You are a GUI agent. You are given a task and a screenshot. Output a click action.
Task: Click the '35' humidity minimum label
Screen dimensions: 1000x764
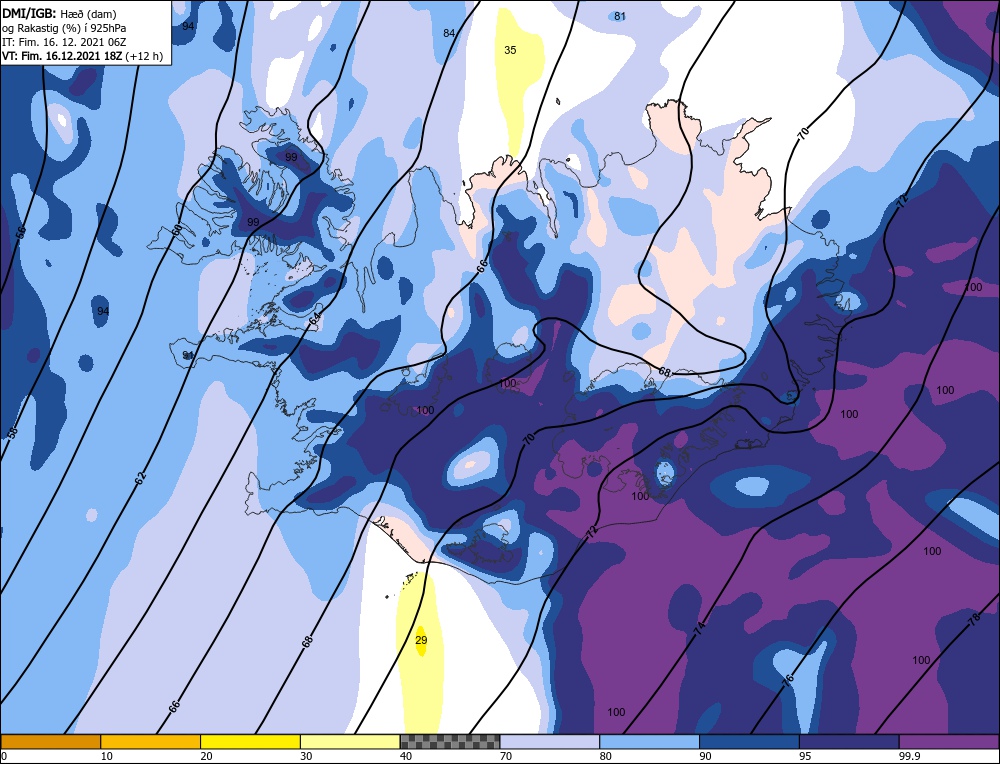click(510, 50)
